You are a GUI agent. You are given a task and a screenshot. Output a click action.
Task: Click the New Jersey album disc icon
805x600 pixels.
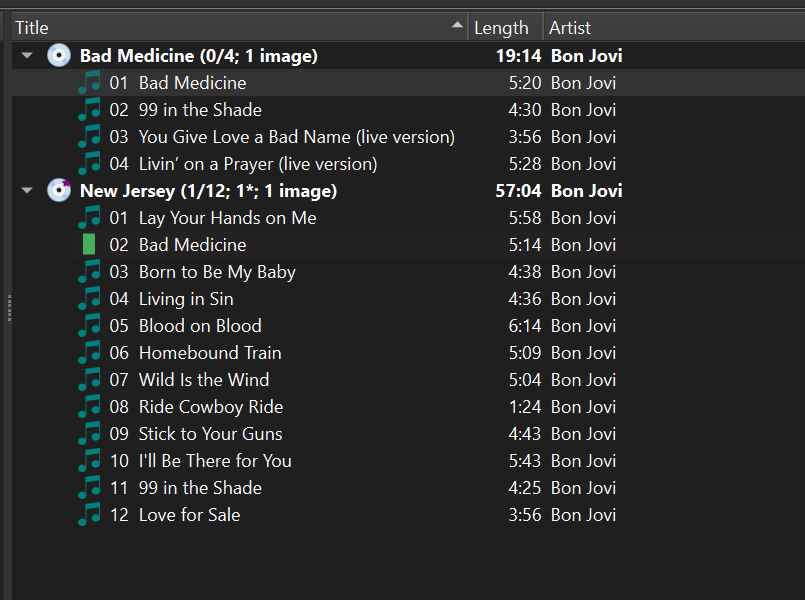(x=59, y=190)
